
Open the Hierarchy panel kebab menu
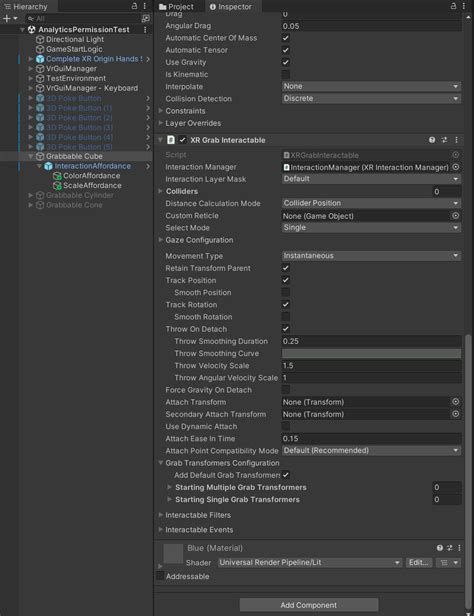[x=145, y=6]
